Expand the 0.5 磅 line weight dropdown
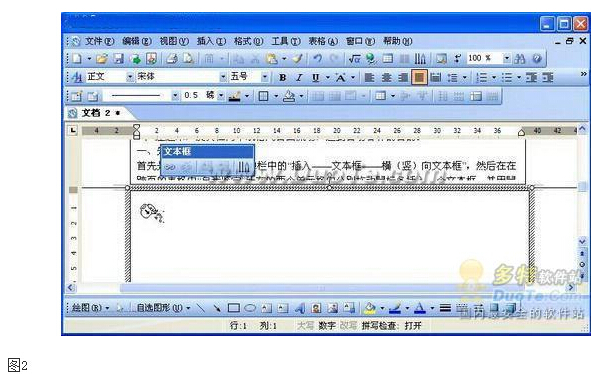Image resolution: width=606 pixels, height=374 pixels. pyautogui.click(x=221, y=95)
